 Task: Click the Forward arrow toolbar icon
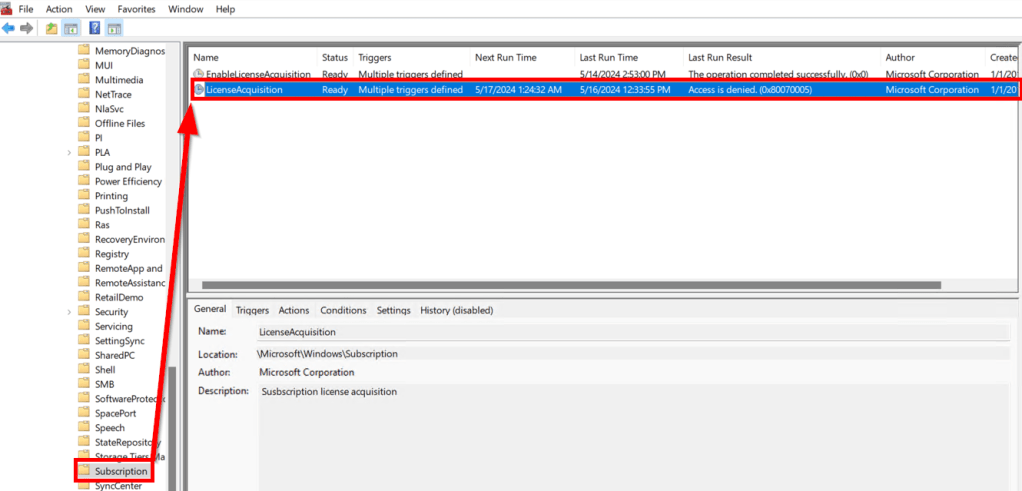tap(25, 28)
